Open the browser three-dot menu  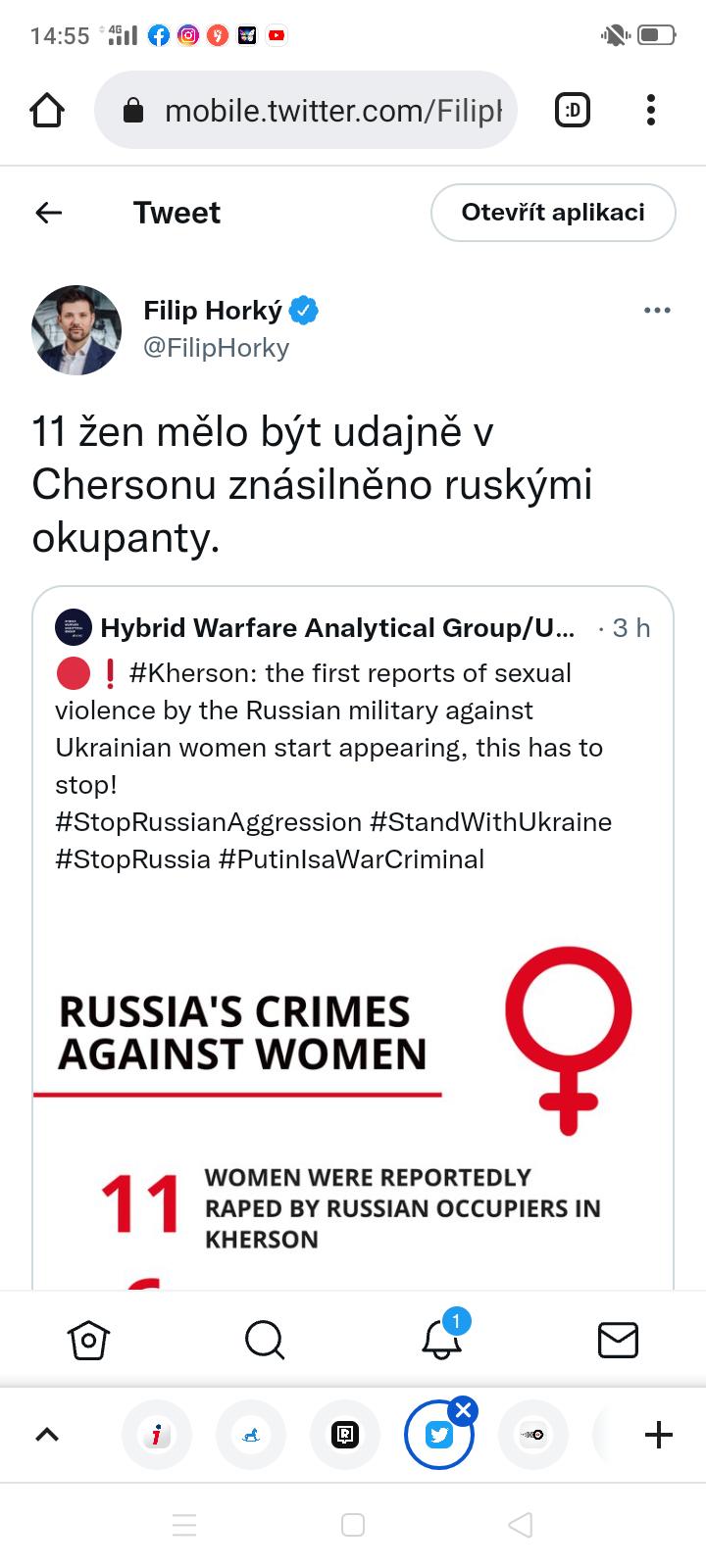point(650,111)
